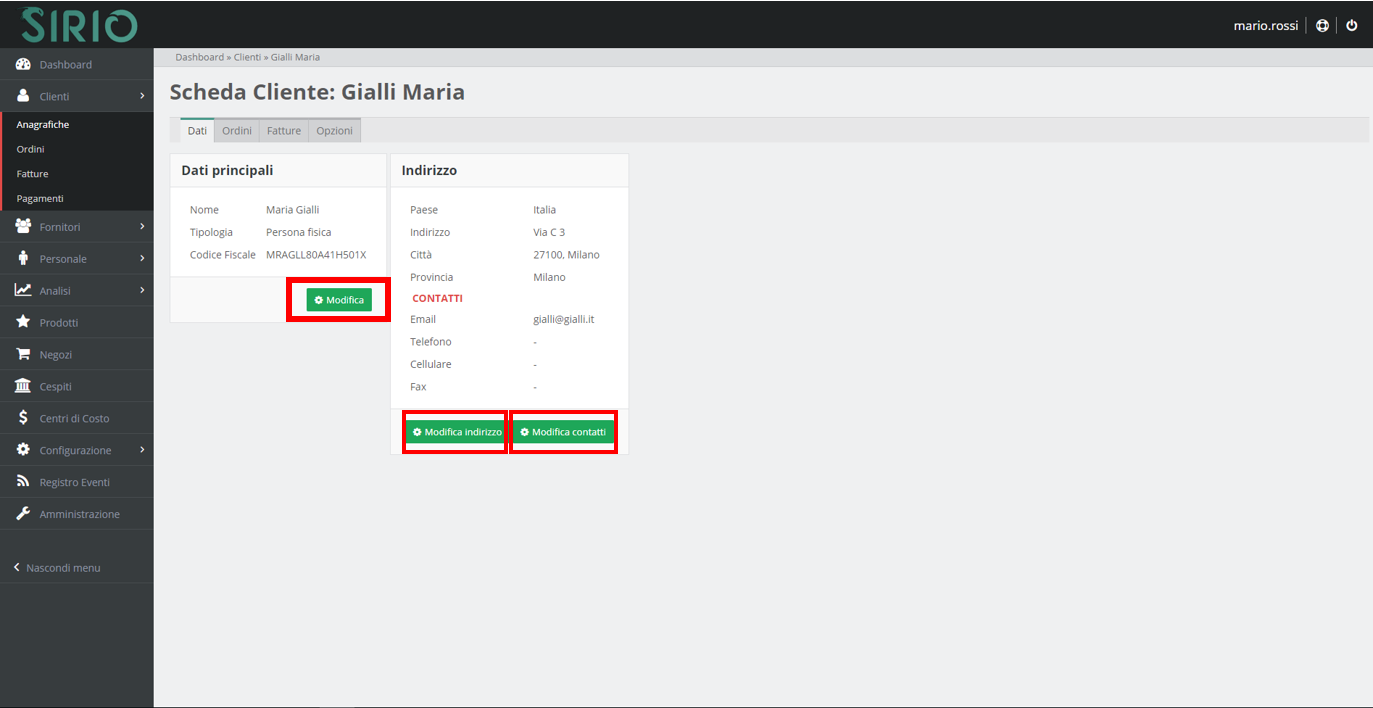The image size is (1373, 708).
Task: Open the Dashboard icon in the sidebar
Action: 22,64
